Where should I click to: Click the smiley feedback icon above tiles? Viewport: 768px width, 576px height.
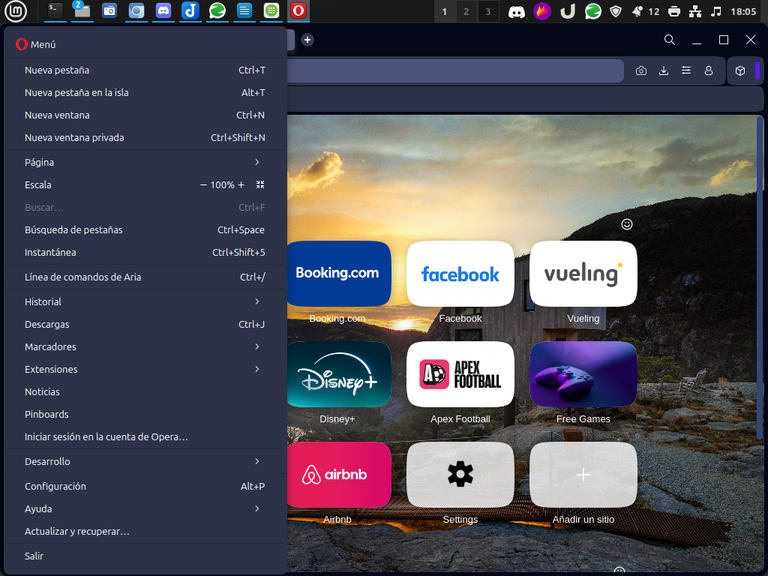coord(626,224)
